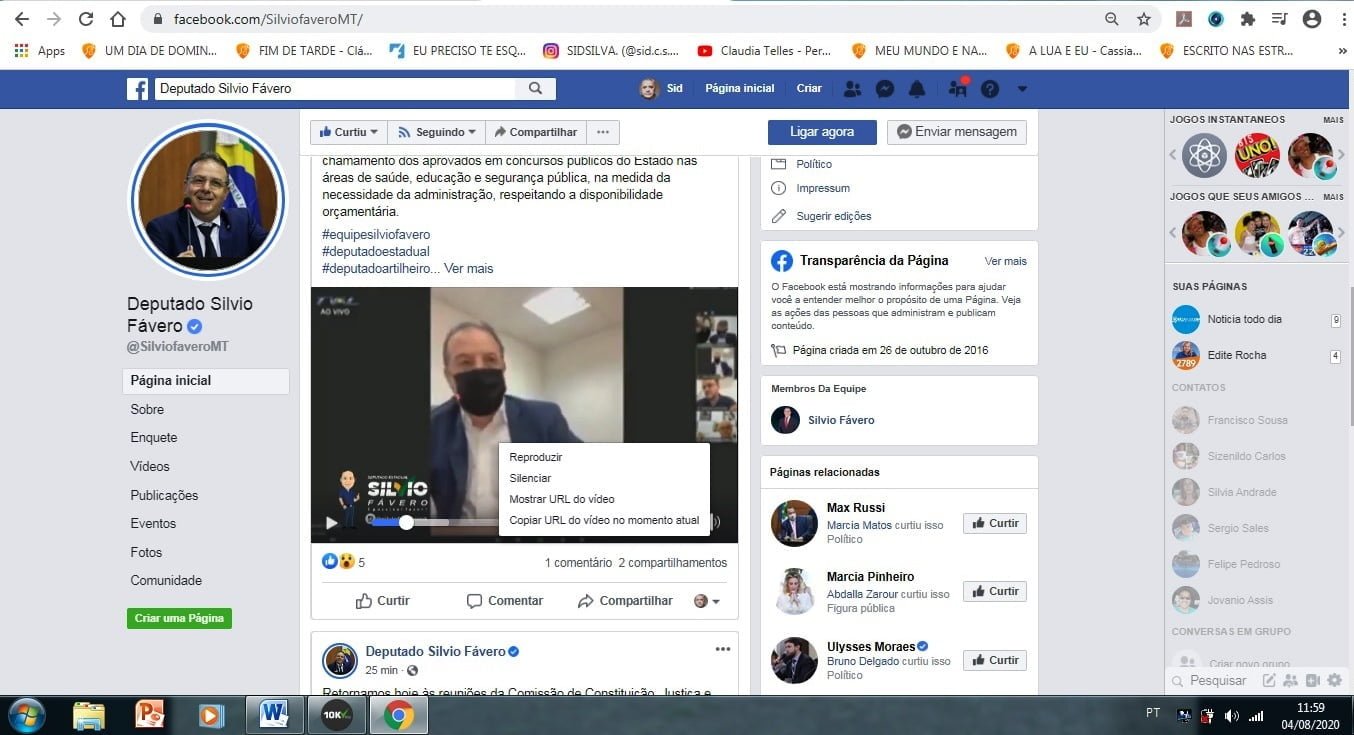Image resolution: width=1354 pixels, height=735 pixels.
Task: Click the Facebook search magnifier button
Action: pos(536,88)
